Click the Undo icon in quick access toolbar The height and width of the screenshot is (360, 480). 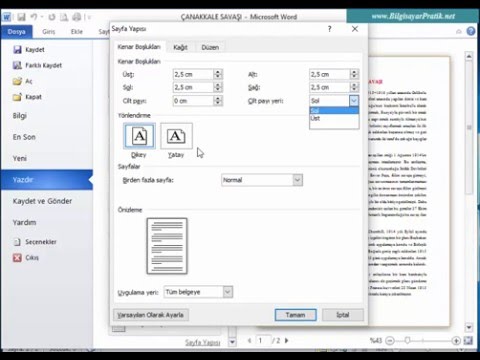[34, 17]
